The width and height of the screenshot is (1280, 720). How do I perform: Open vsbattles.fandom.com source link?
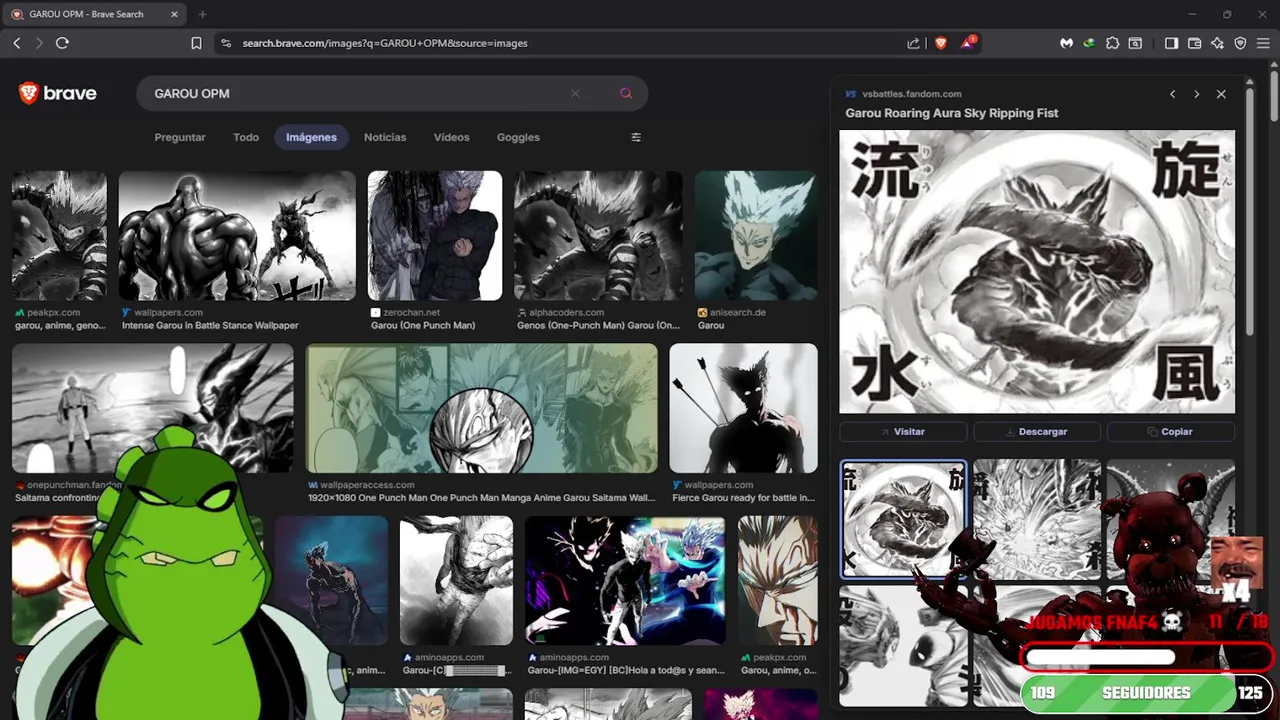[x=911, y=94]
